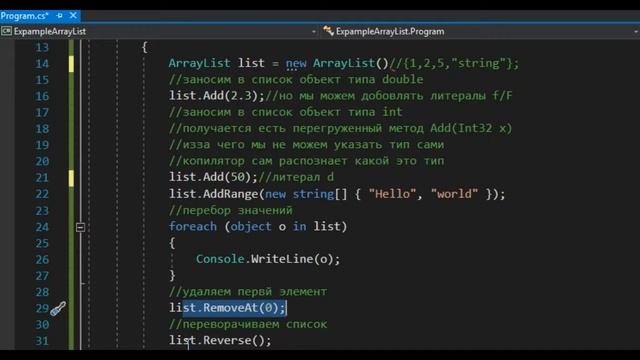Click the comment '//литерал d'
This screenshot has height=360, width=640.
tap(296, 177)
